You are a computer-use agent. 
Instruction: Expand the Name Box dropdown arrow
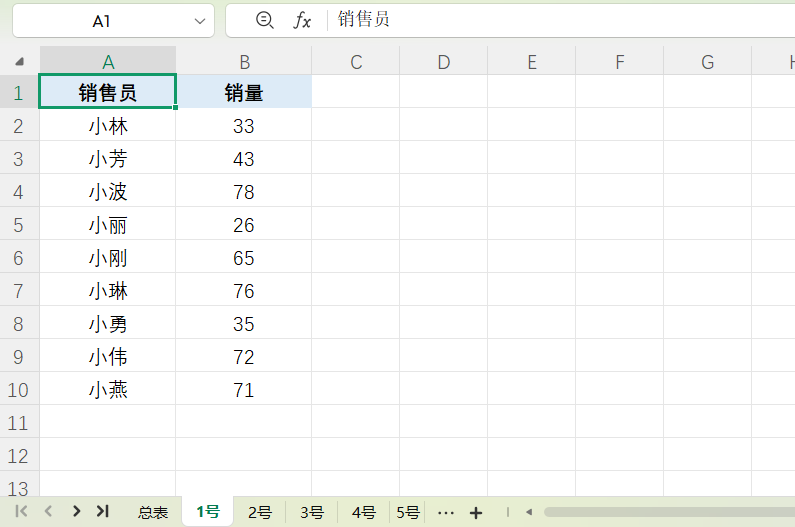[198, 21]
